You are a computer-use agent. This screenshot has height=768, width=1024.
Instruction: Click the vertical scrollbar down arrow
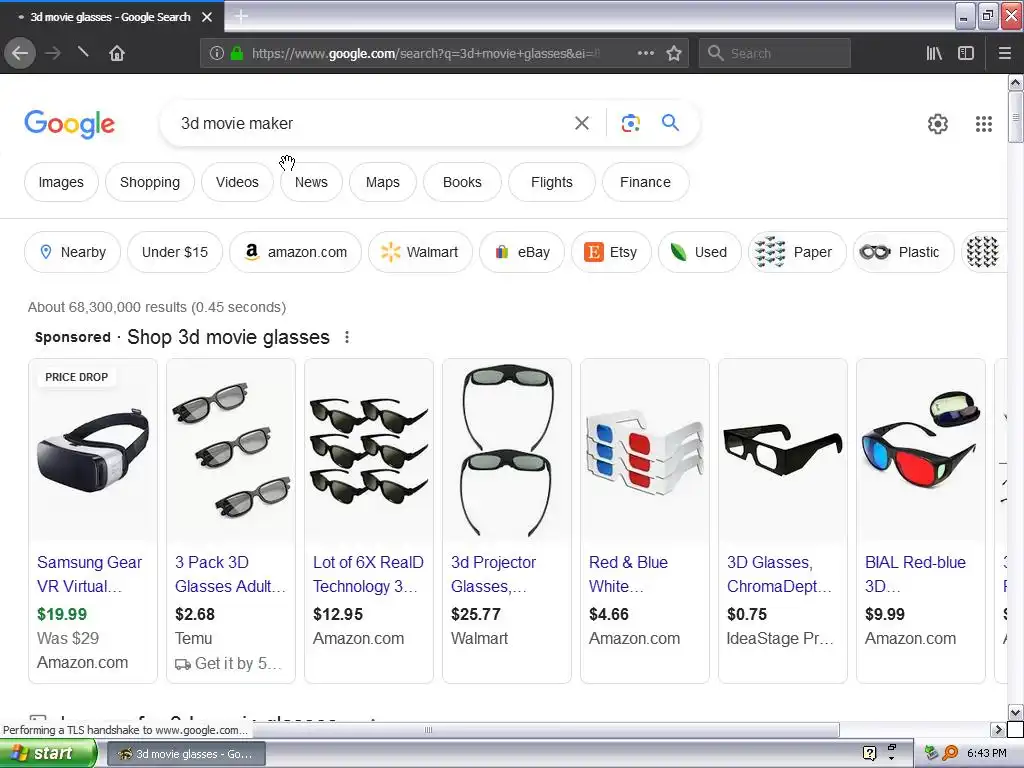[1015, 712]
